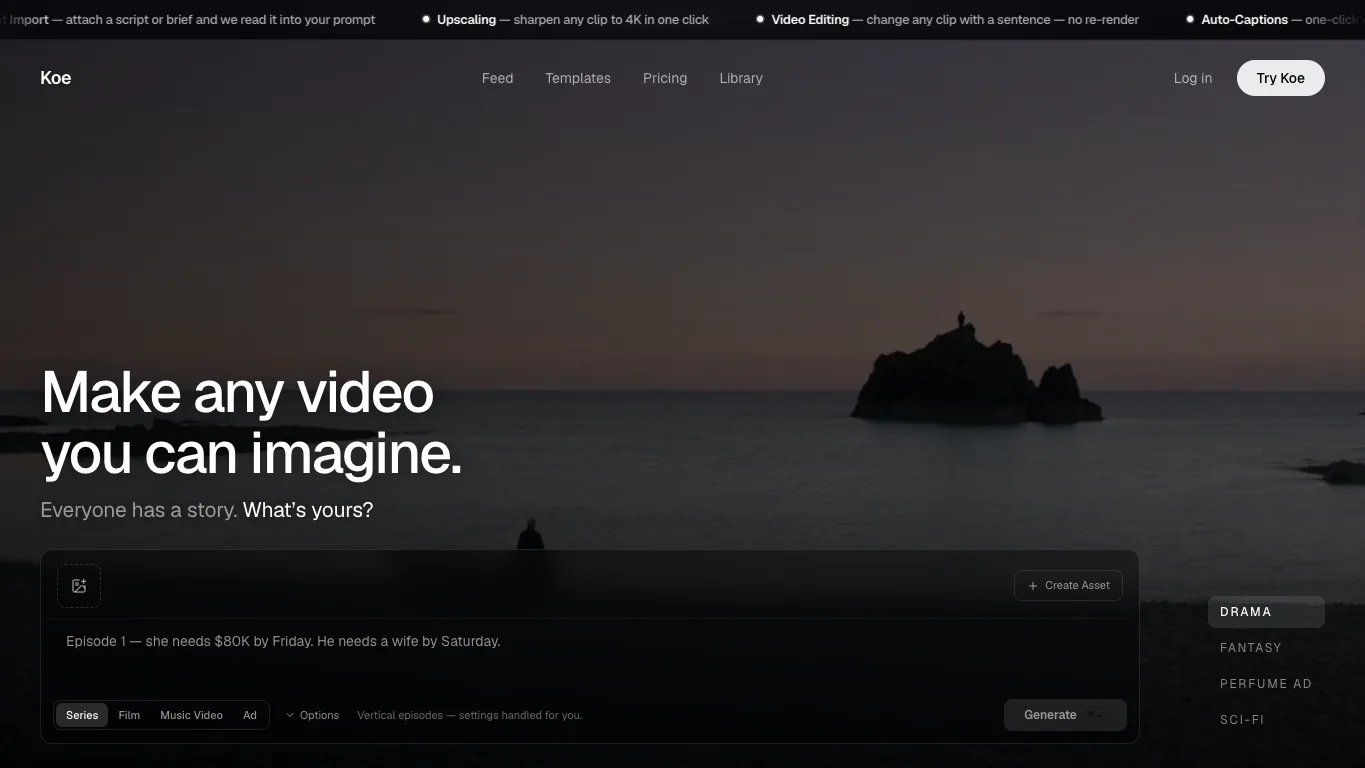Select the Series mode tab
Image resolution: width=1365 pixels, height=768 pixels.
82,715
